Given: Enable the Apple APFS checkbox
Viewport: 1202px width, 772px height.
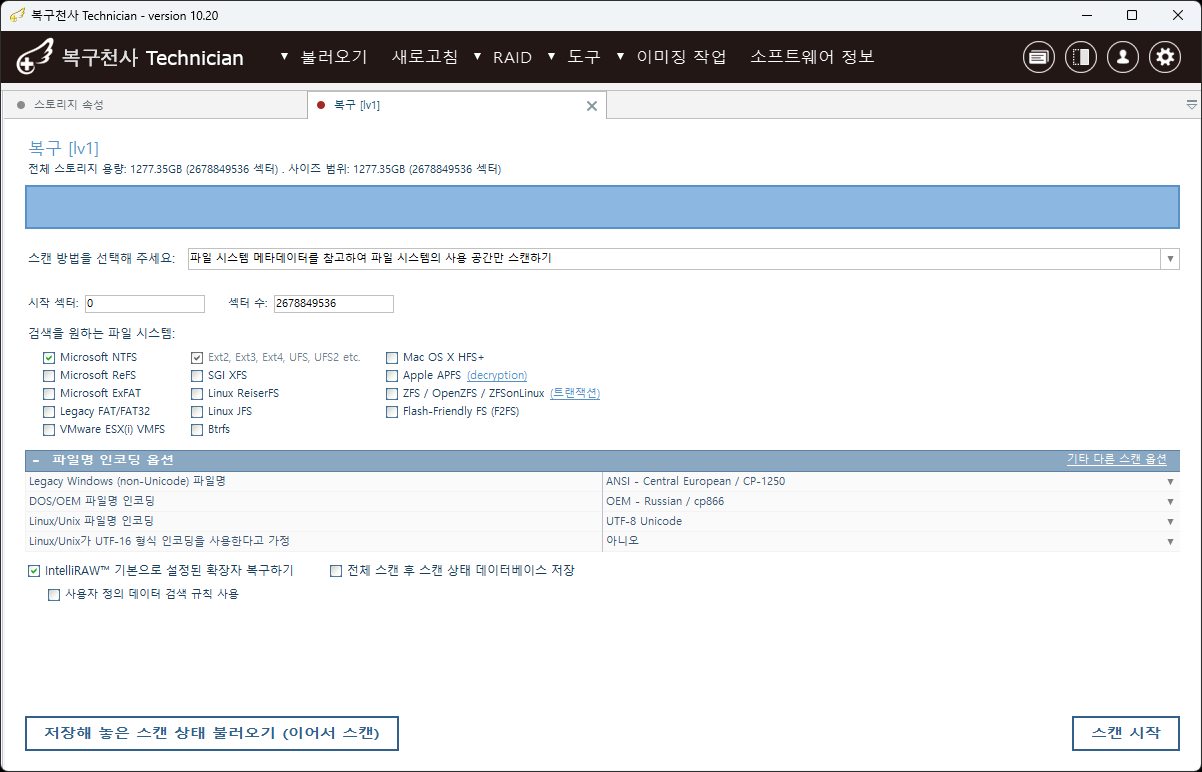Looking at the screenshot, I should (392, 375).
